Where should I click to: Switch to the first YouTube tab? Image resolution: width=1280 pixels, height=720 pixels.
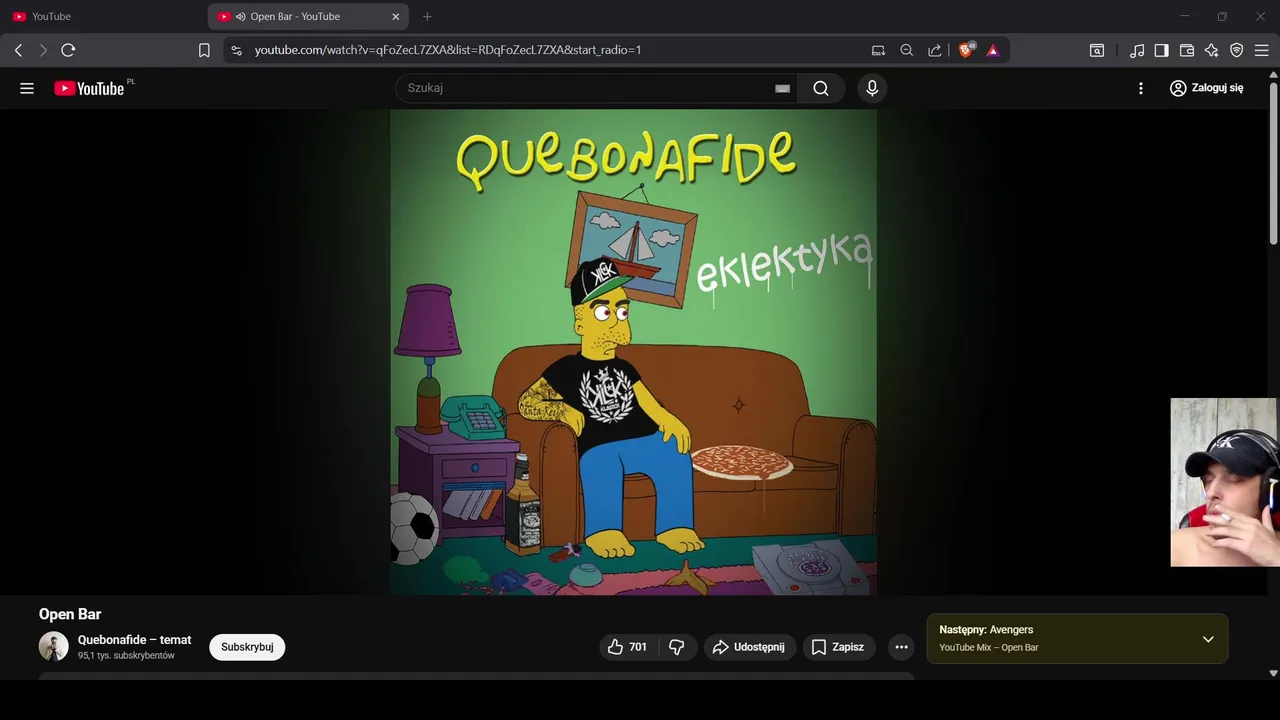point(104,17)
